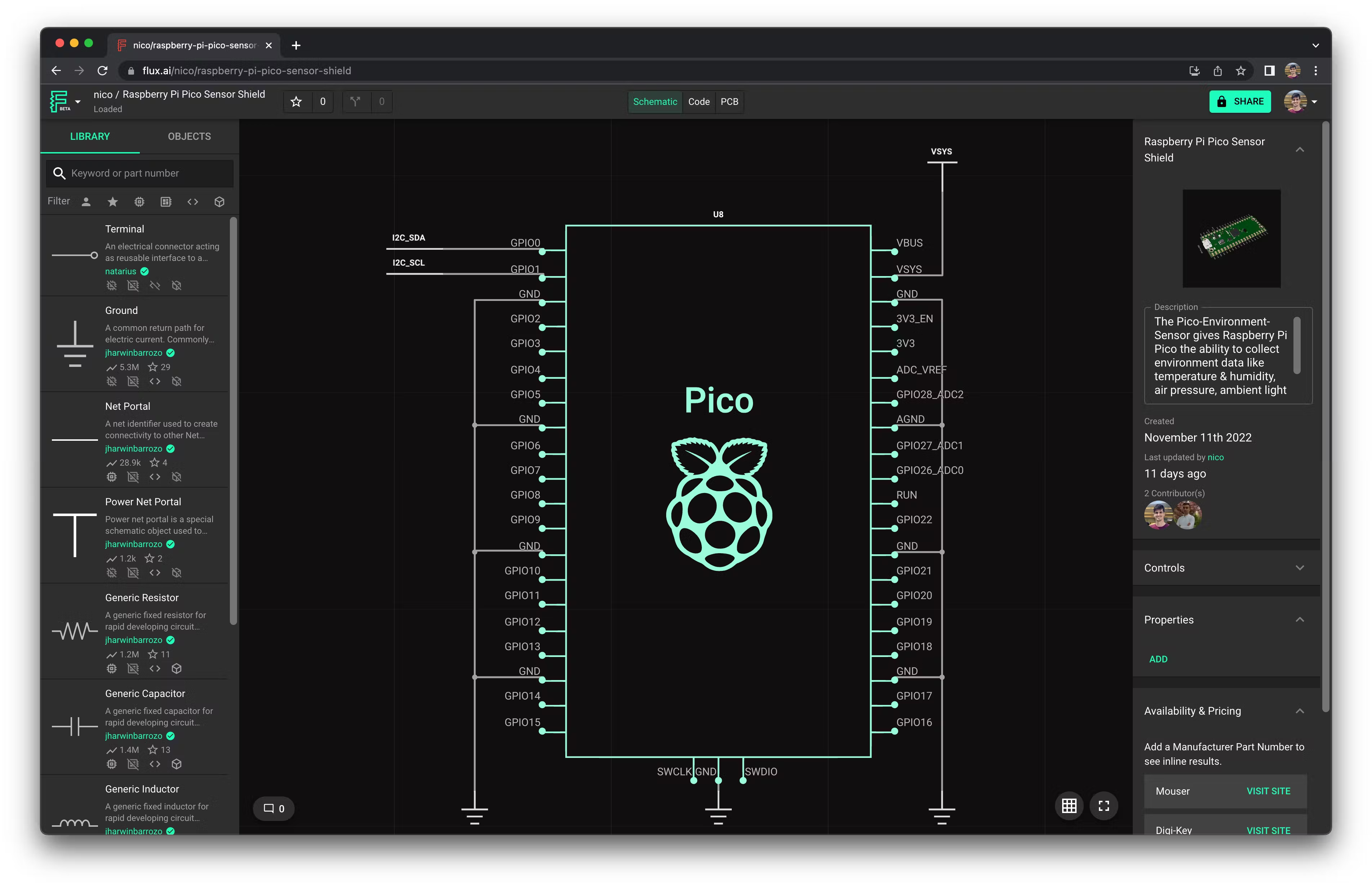Open the browser tab search dropdown chevron

point(1315,45)
